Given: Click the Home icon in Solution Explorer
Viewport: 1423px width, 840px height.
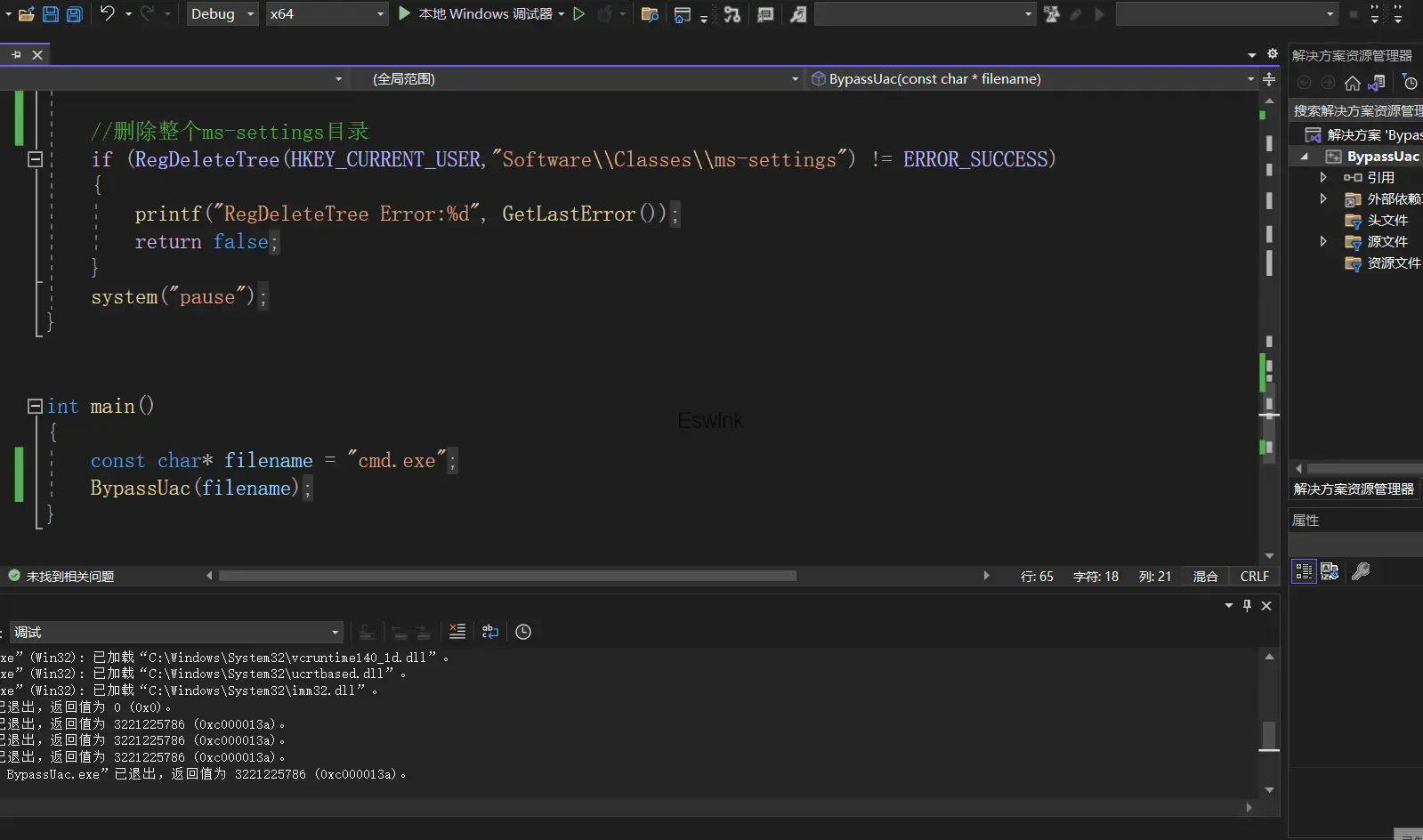Looking at the screenshot, I should click(x=1353, y=83).
